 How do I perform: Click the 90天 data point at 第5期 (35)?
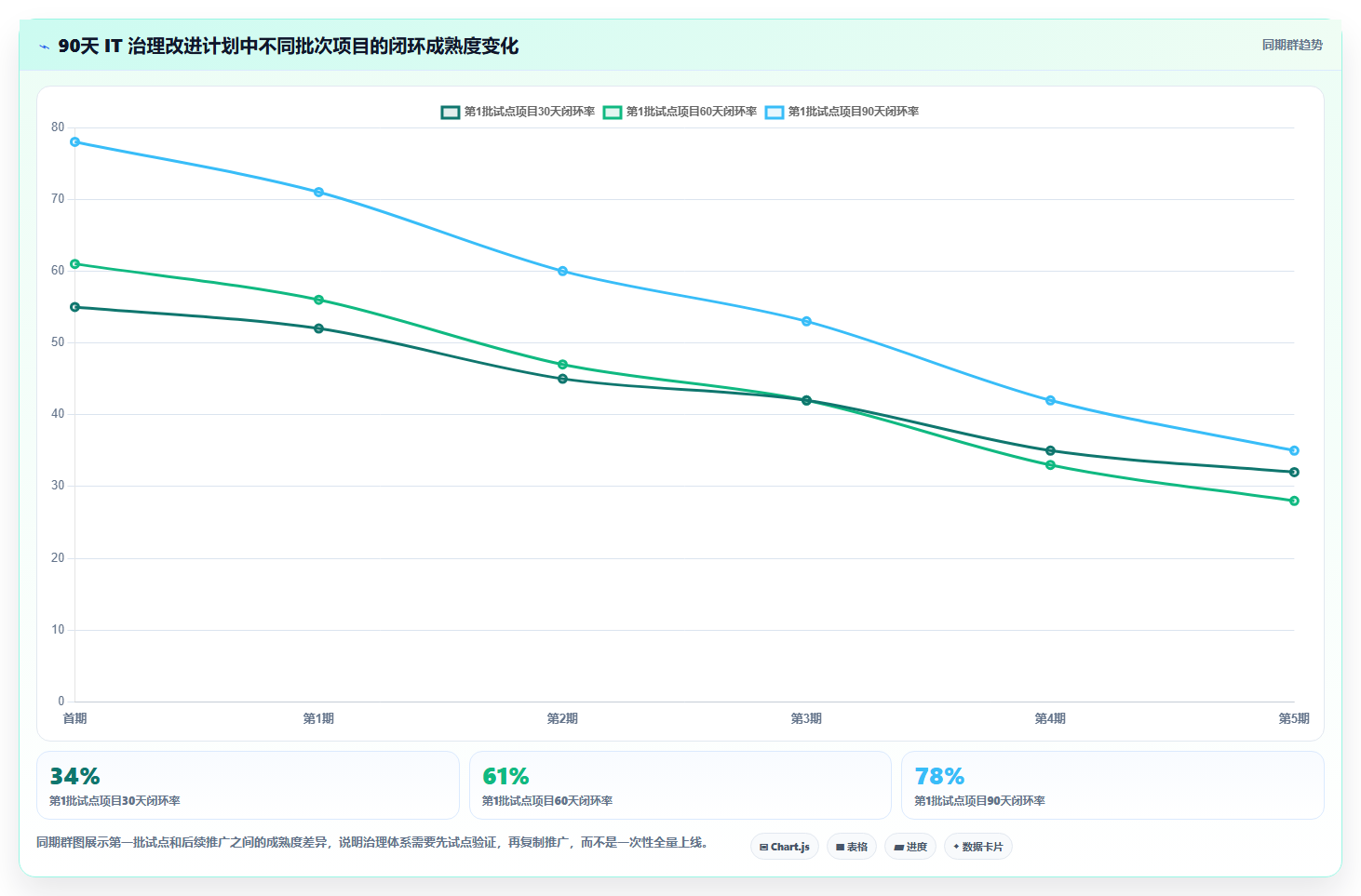pyautogui.click(x=1294, y=451)
